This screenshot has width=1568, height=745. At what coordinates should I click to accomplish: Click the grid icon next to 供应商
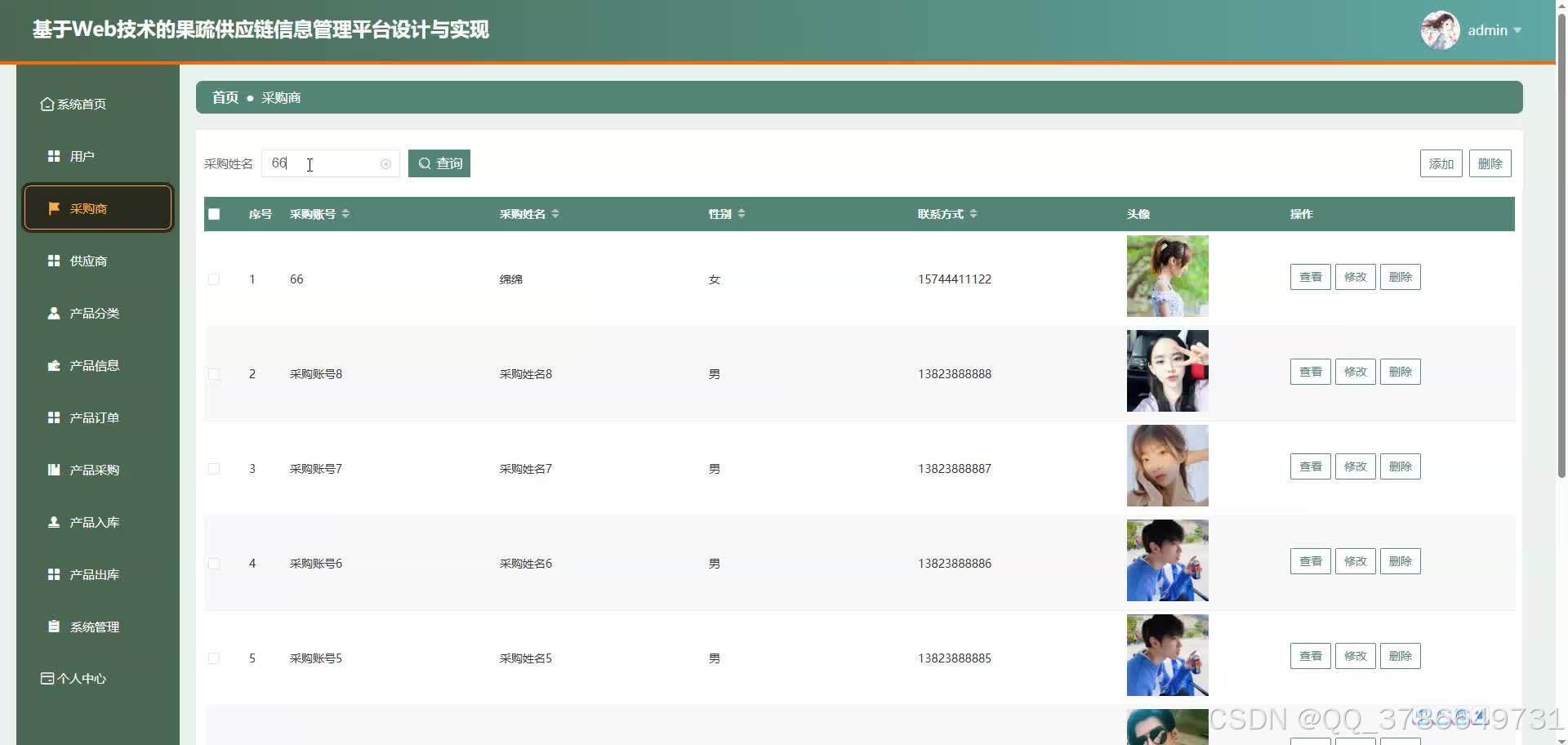pyautogui.click(x=54, y=261)
